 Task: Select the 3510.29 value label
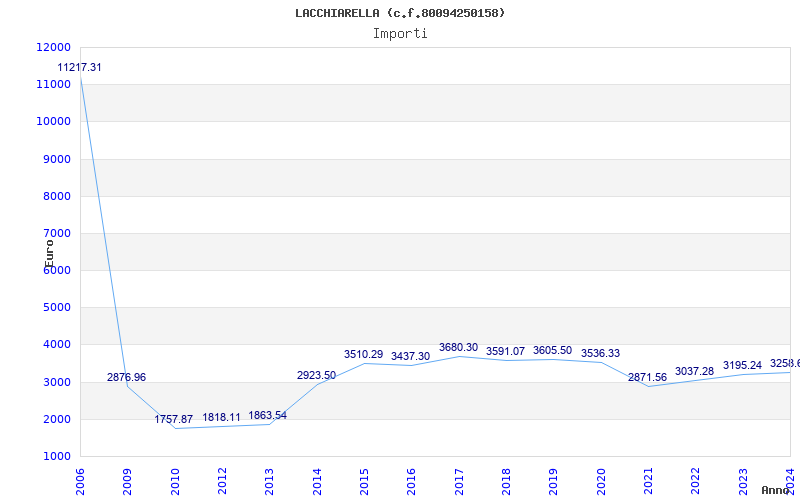[363, 354]
